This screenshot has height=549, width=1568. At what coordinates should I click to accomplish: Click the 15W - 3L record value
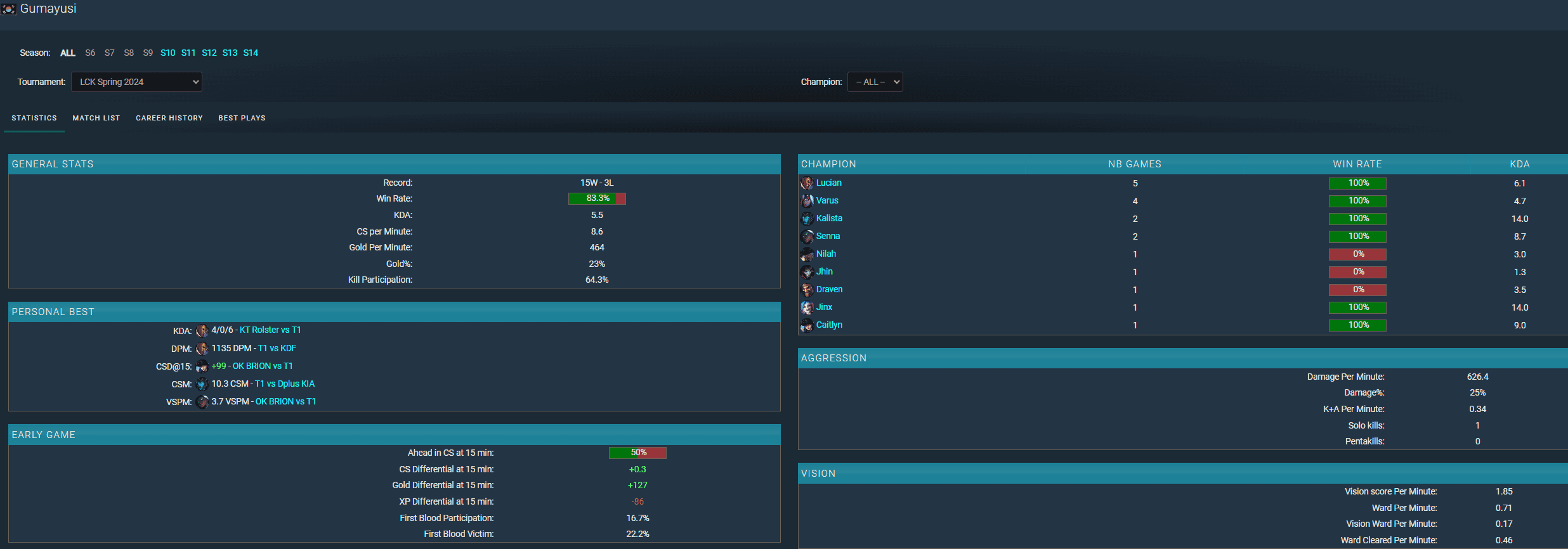coord(597,183)
